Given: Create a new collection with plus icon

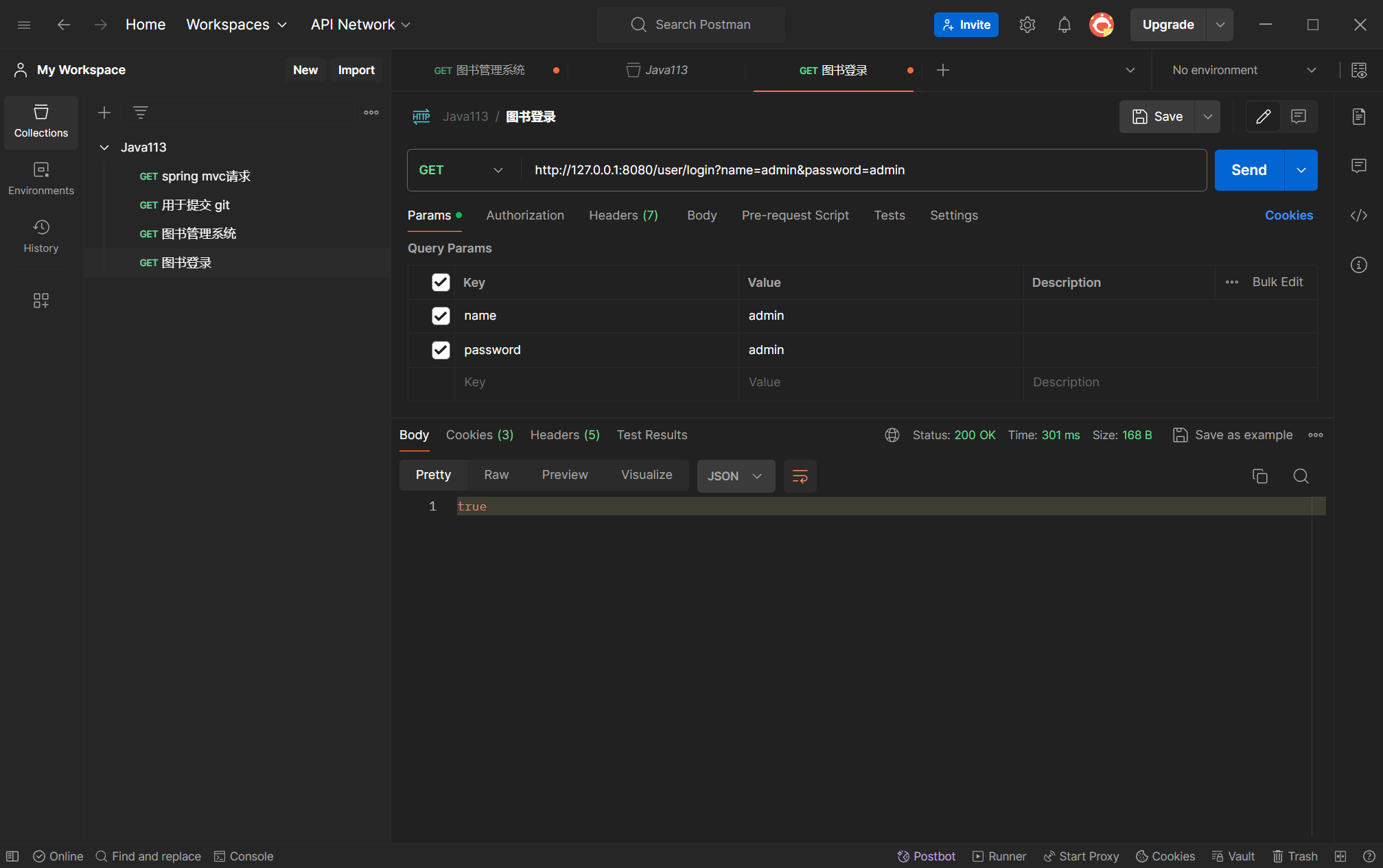Looking at the screenshot, I should pyautogui.click(x=104, y=113).
